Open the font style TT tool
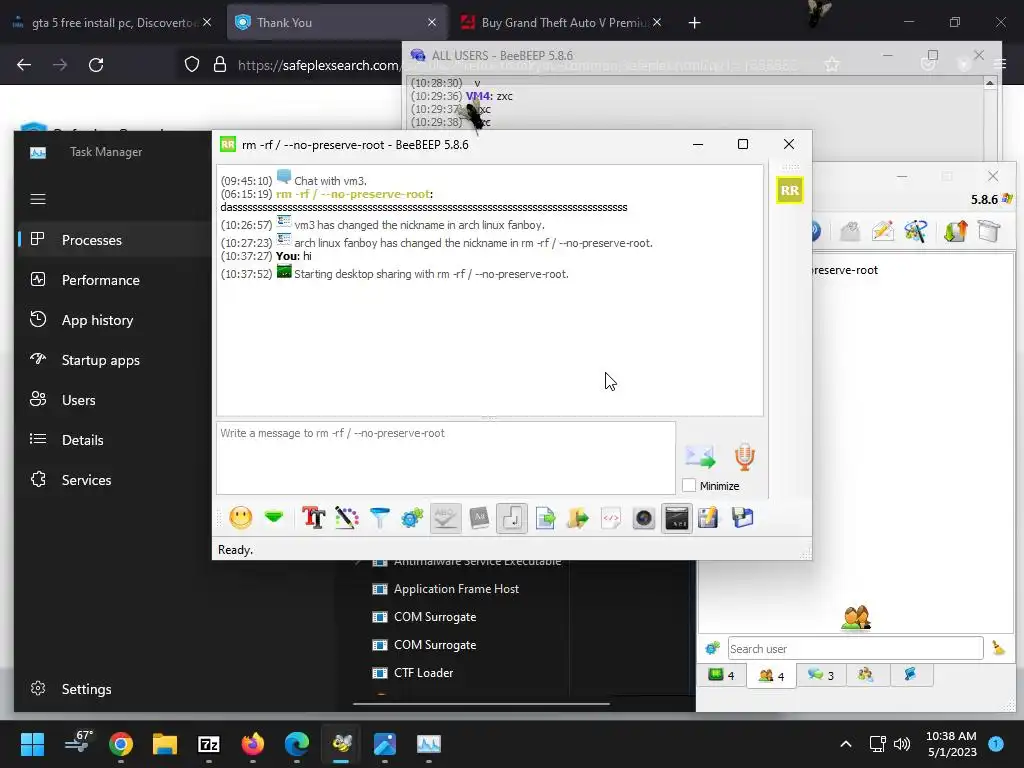The width and height of the screenshot is (1024, 768). point(313,519)
